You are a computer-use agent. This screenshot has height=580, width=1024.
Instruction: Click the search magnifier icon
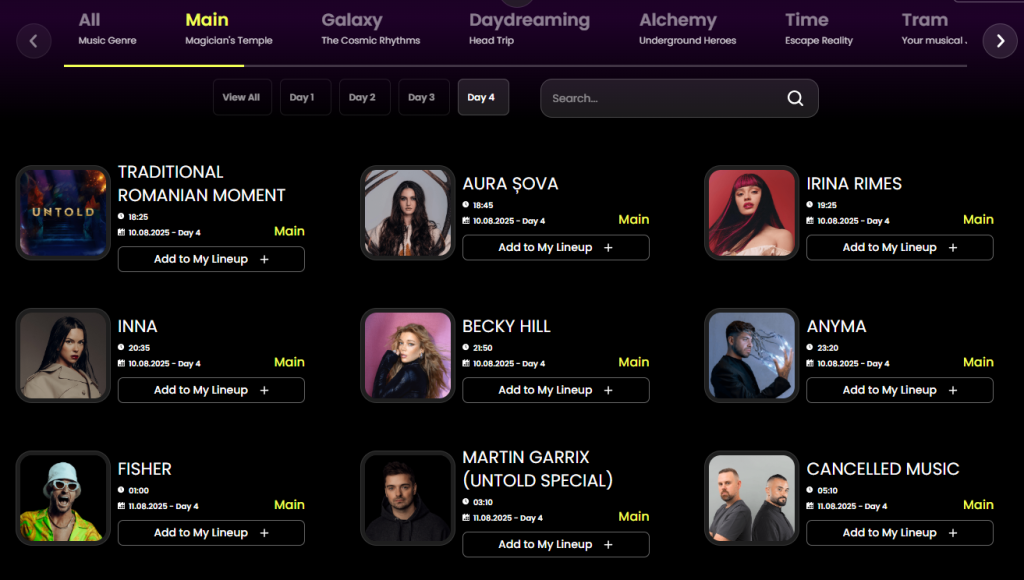(795, 98)
